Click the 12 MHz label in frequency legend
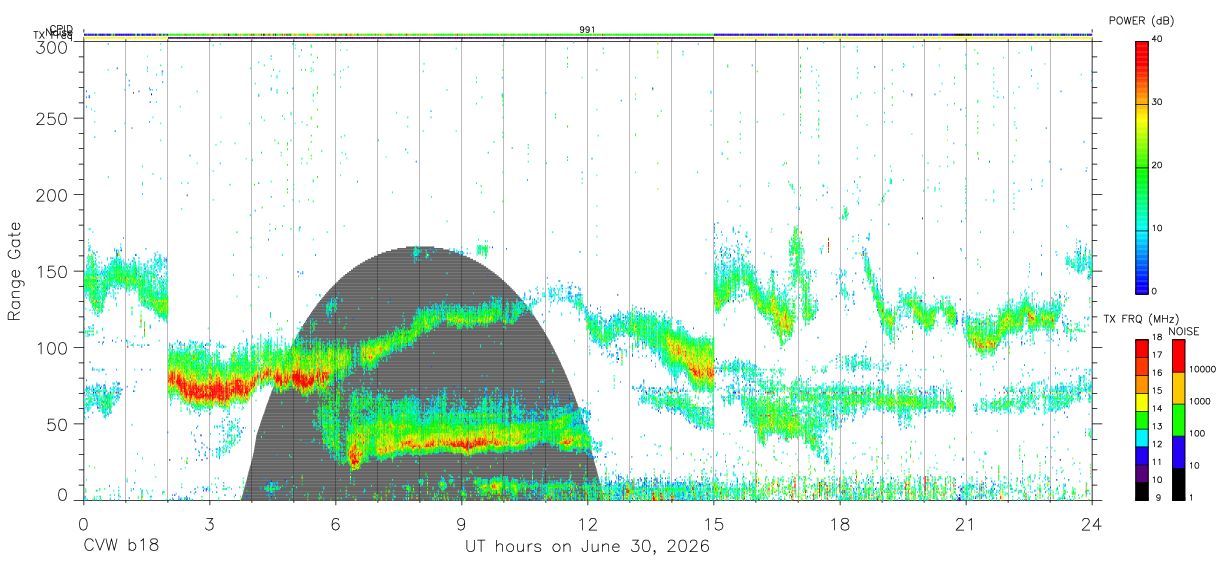 1158,444
